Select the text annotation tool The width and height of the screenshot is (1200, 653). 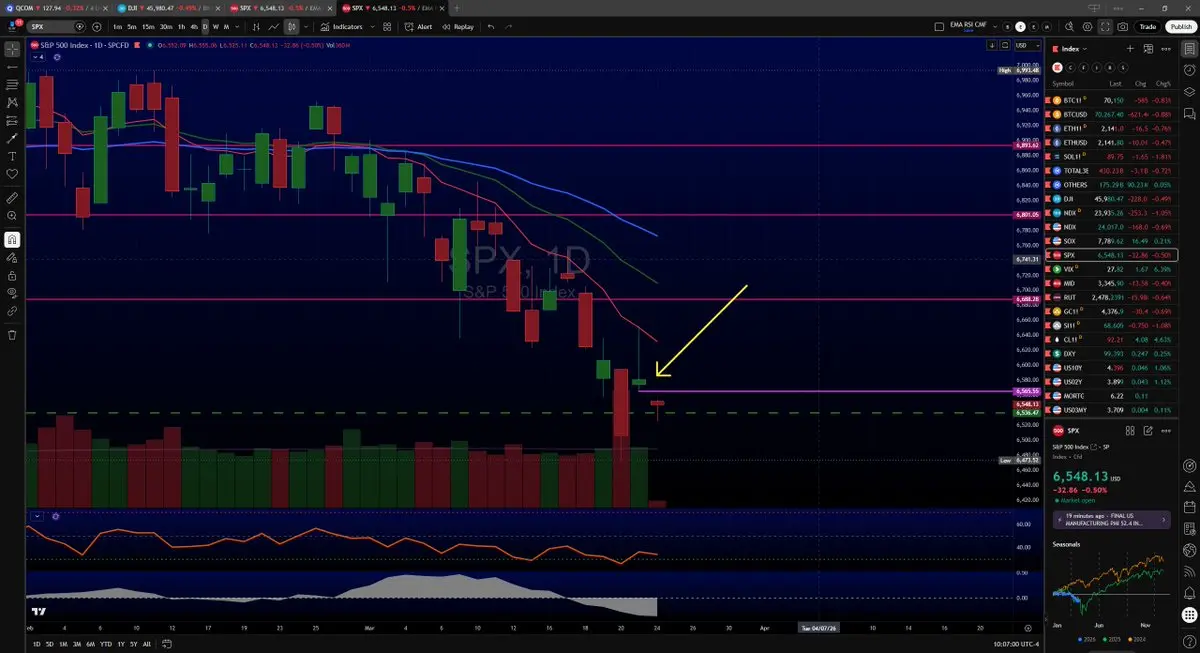pyautogui.click(x=12, y=156)
